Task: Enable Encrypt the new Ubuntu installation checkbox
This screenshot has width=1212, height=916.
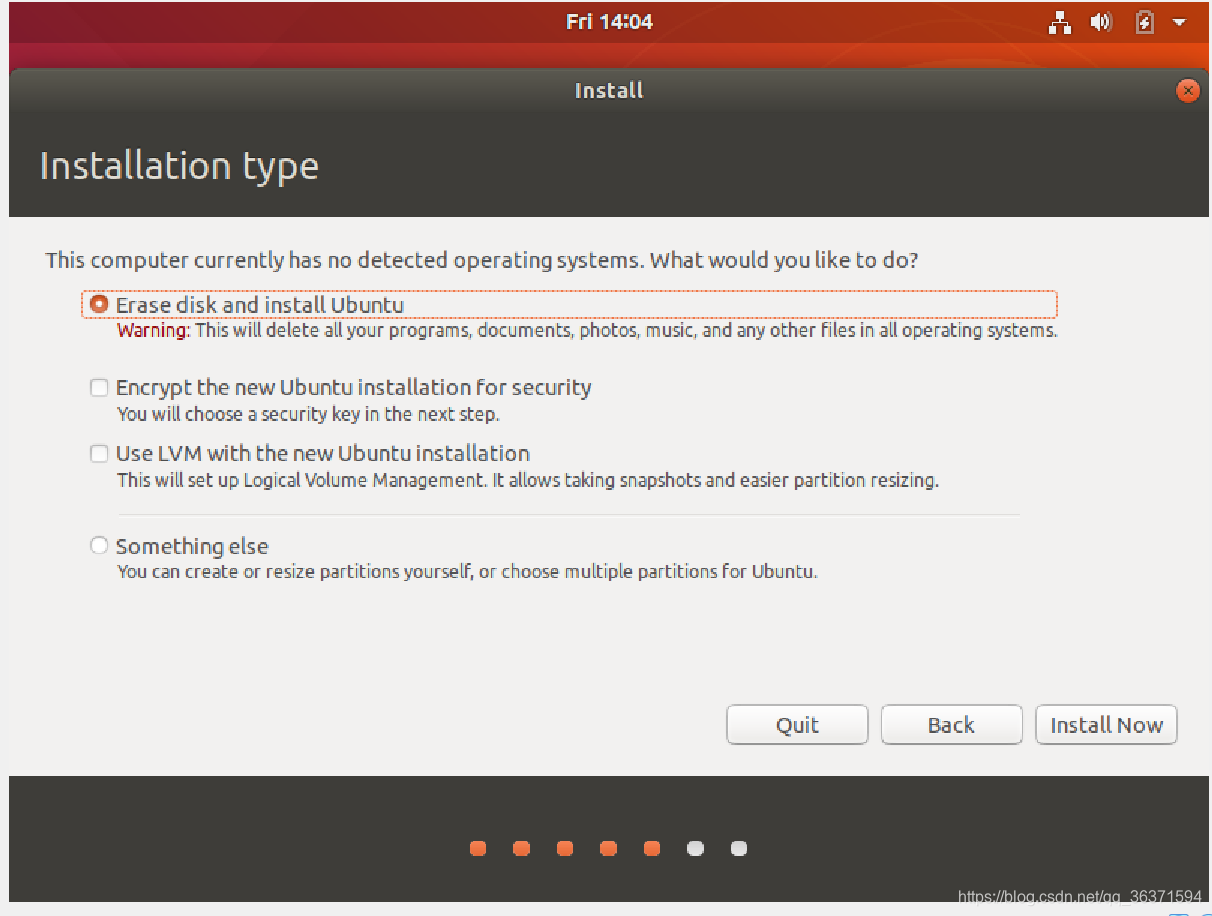Action: coord(99,387)
